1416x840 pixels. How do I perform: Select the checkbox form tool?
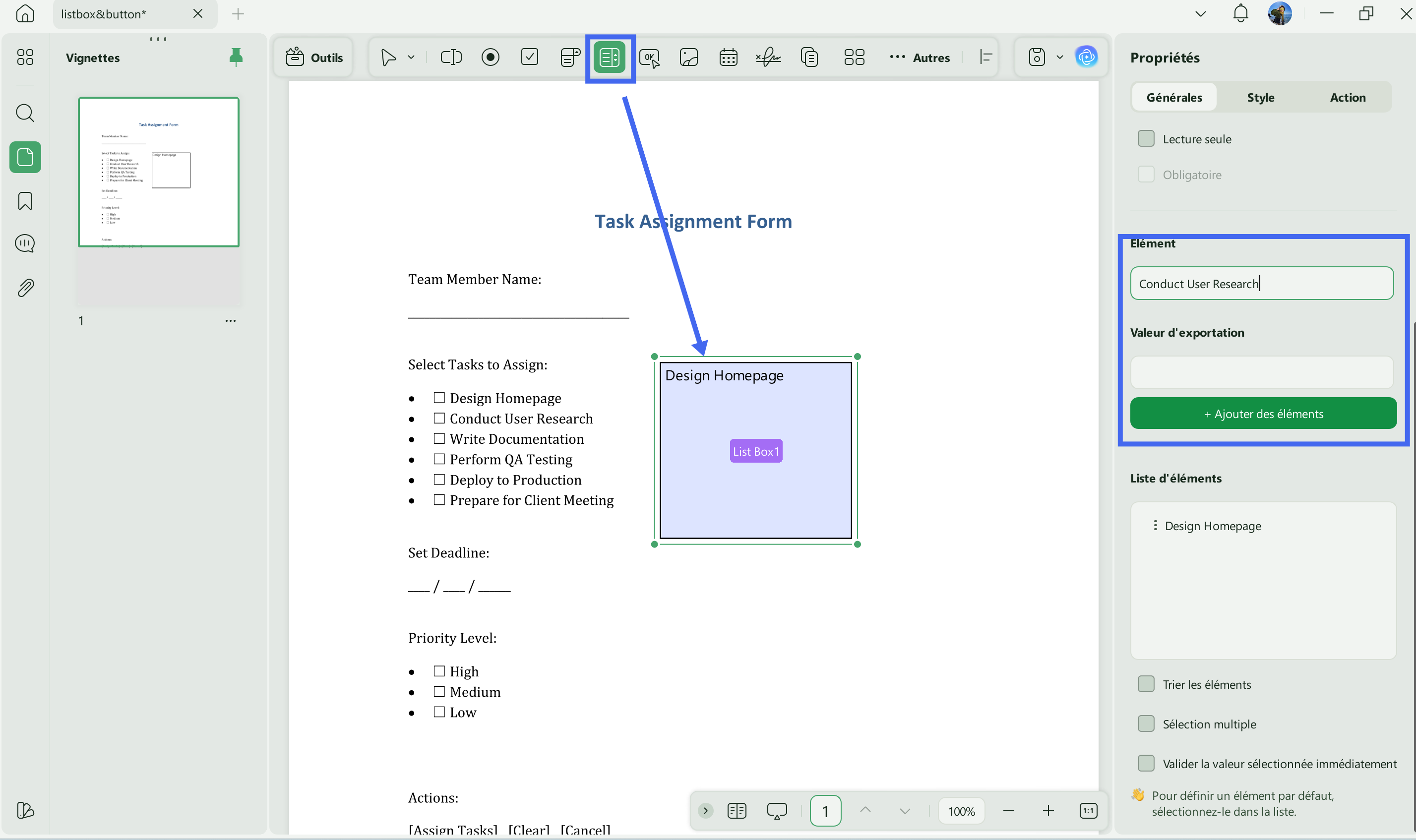529,57
